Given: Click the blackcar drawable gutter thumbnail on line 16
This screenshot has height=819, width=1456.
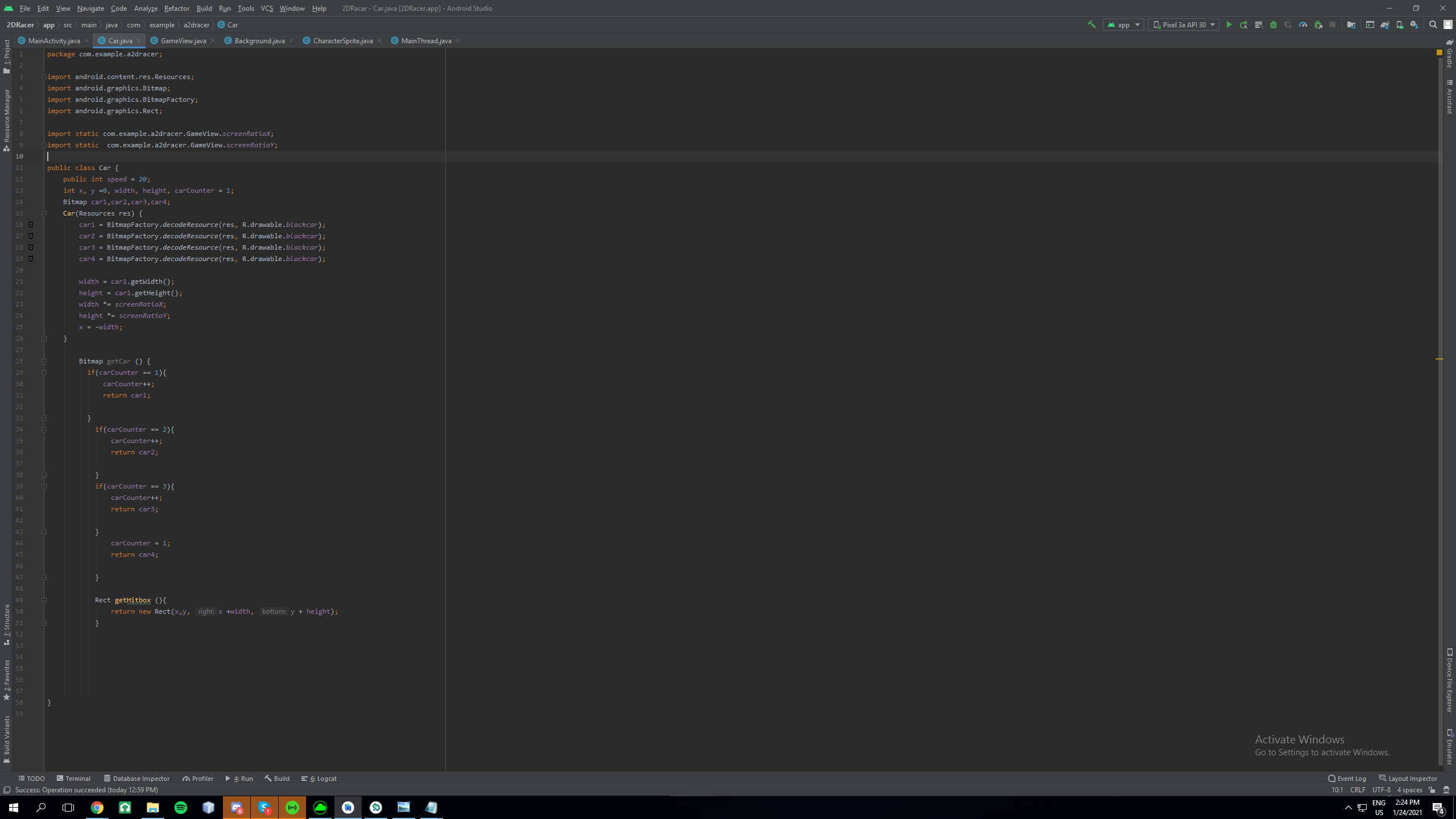Looking at the screenshot, I should point(31,225).
